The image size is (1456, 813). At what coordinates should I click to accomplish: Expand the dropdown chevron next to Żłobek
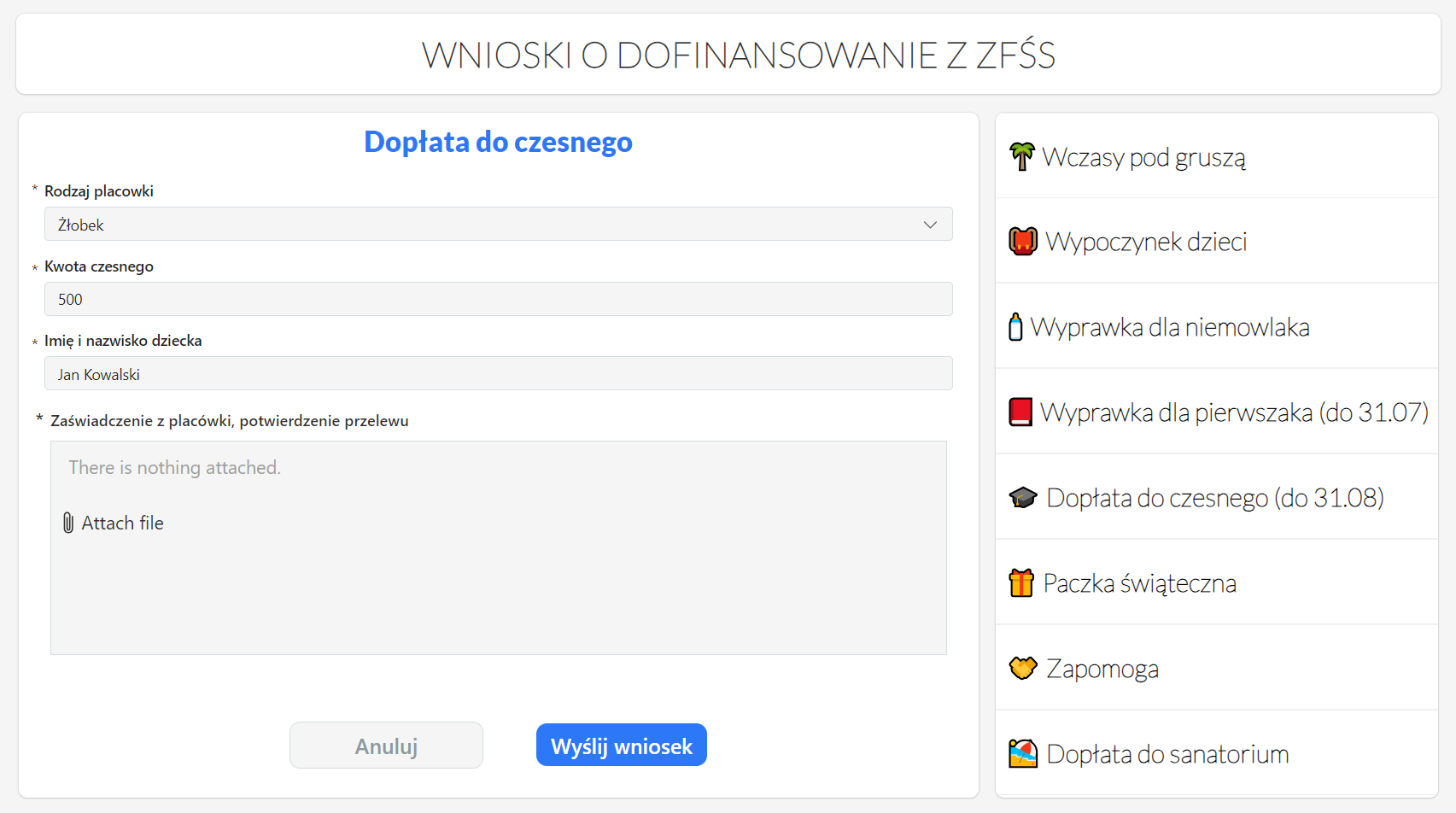click(x=930, y=225)
